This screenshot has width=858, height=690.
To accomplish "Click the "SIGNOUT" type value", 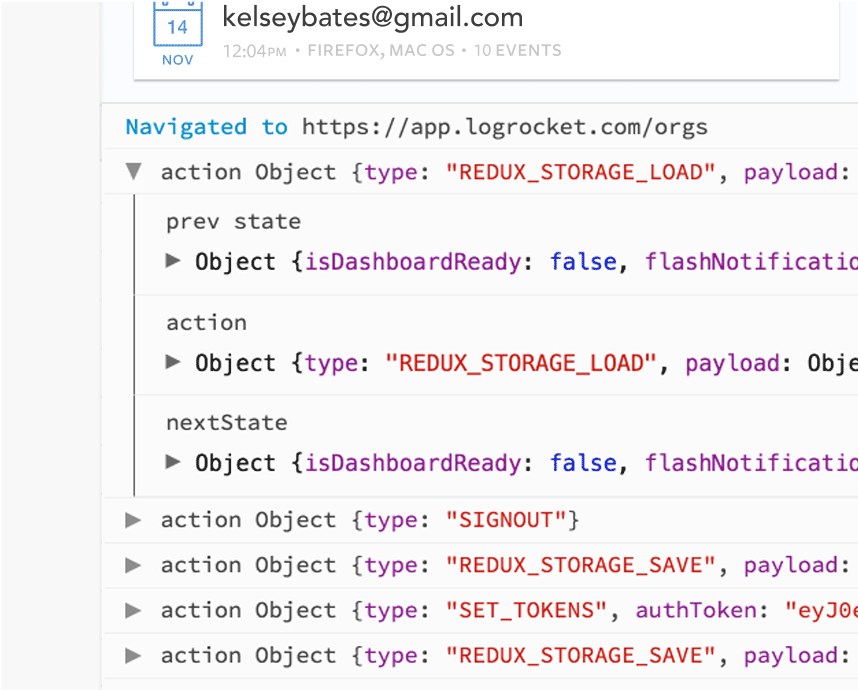I will pos(506,520).
